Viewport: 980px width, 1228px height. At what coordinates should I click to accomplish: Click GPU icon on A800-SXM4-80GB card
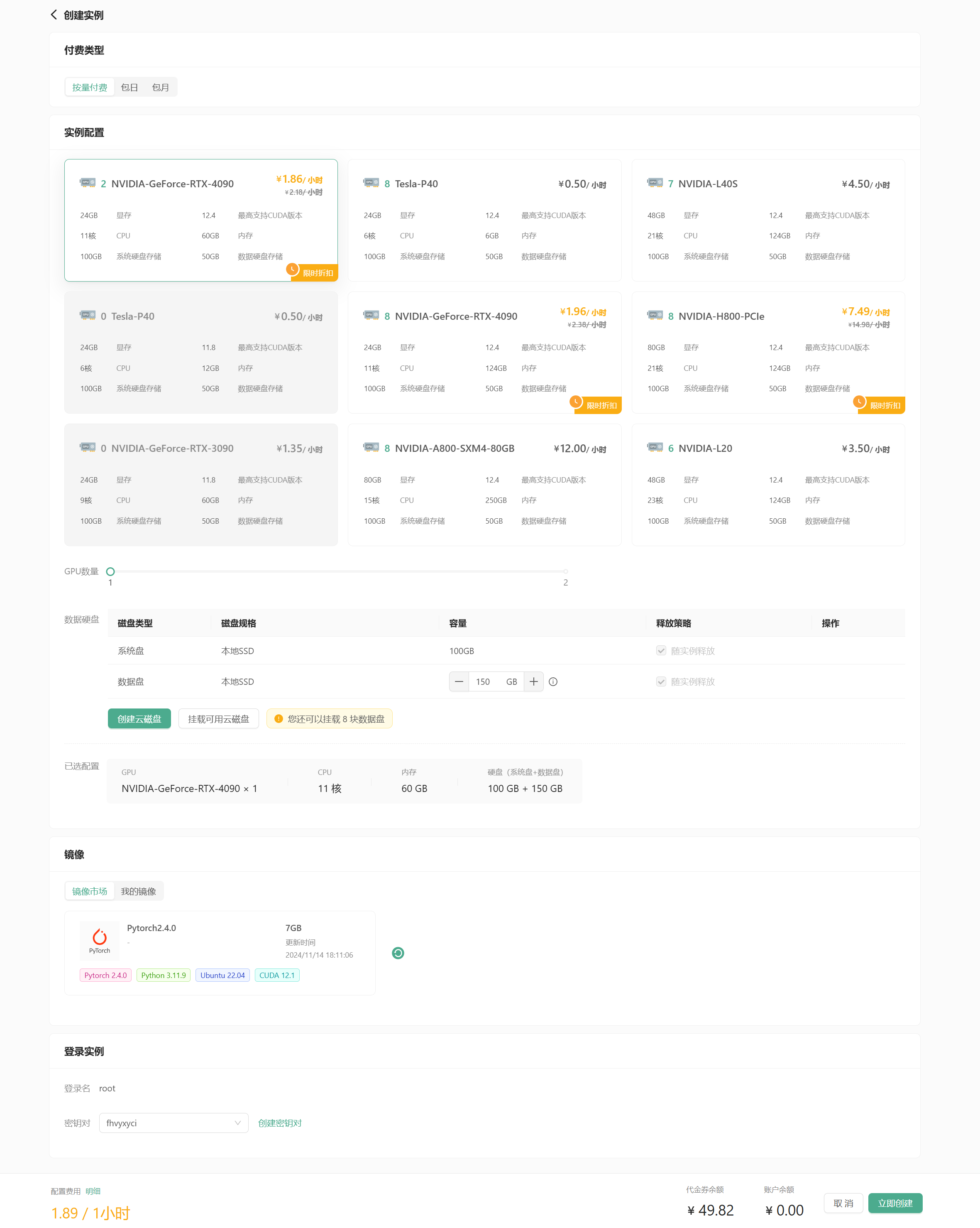(371, 447)
